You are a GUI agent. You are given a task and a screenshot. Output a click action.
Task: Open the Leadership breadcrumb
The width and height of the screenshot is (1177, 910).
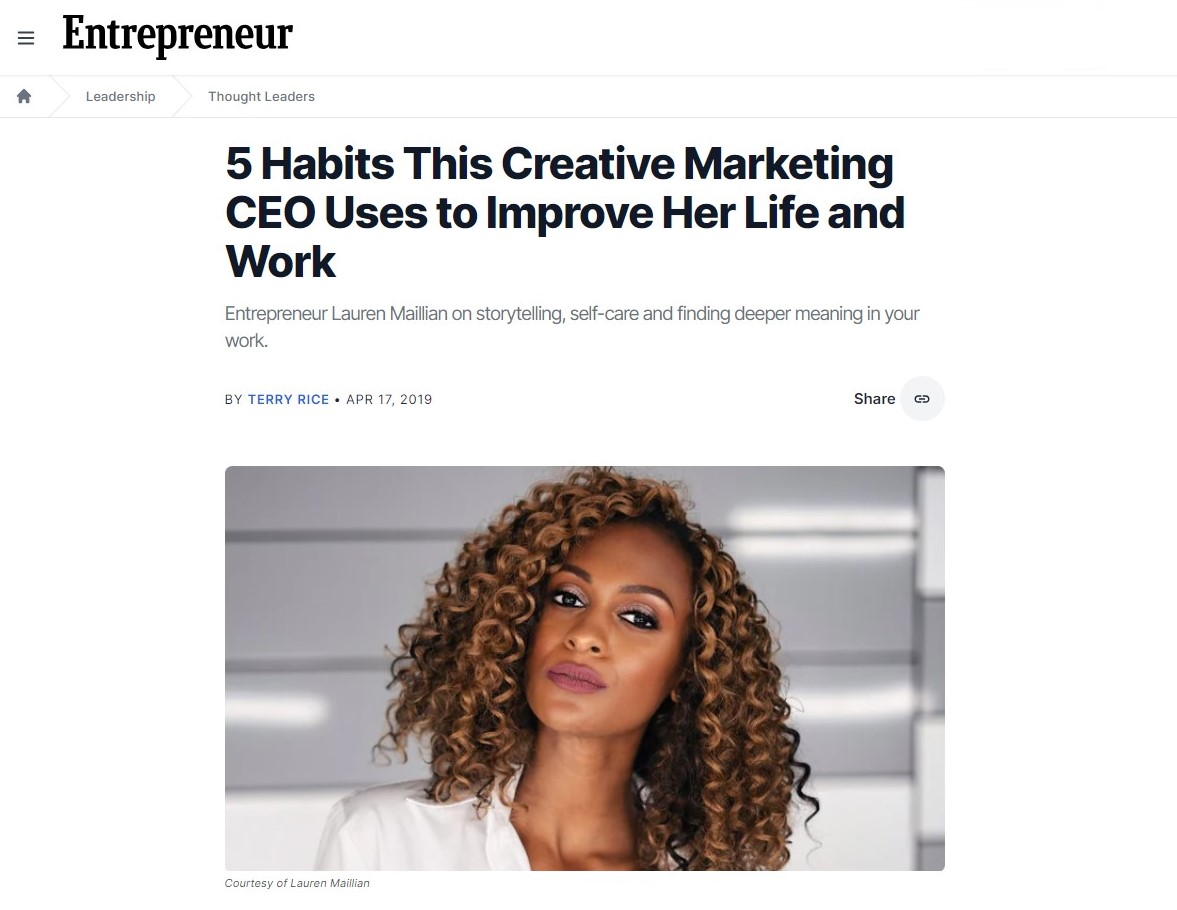120,96
